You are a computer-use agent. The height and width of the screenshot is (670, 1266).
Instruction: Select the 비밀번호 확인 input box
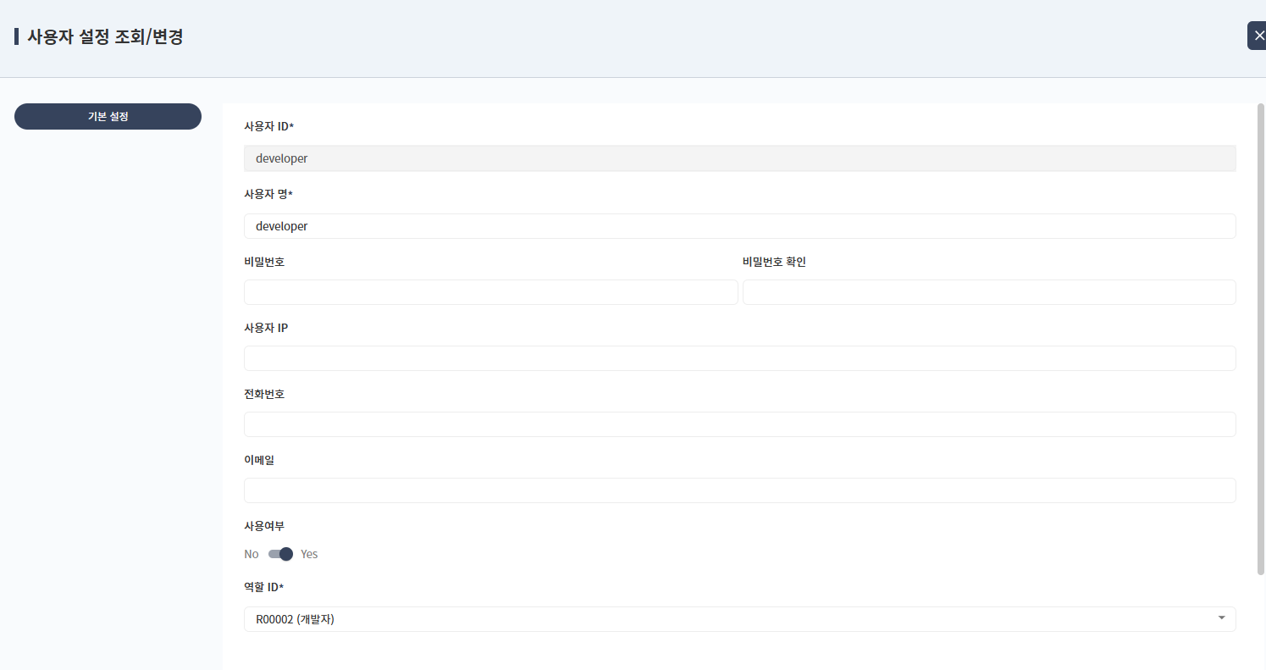(988, 292)
